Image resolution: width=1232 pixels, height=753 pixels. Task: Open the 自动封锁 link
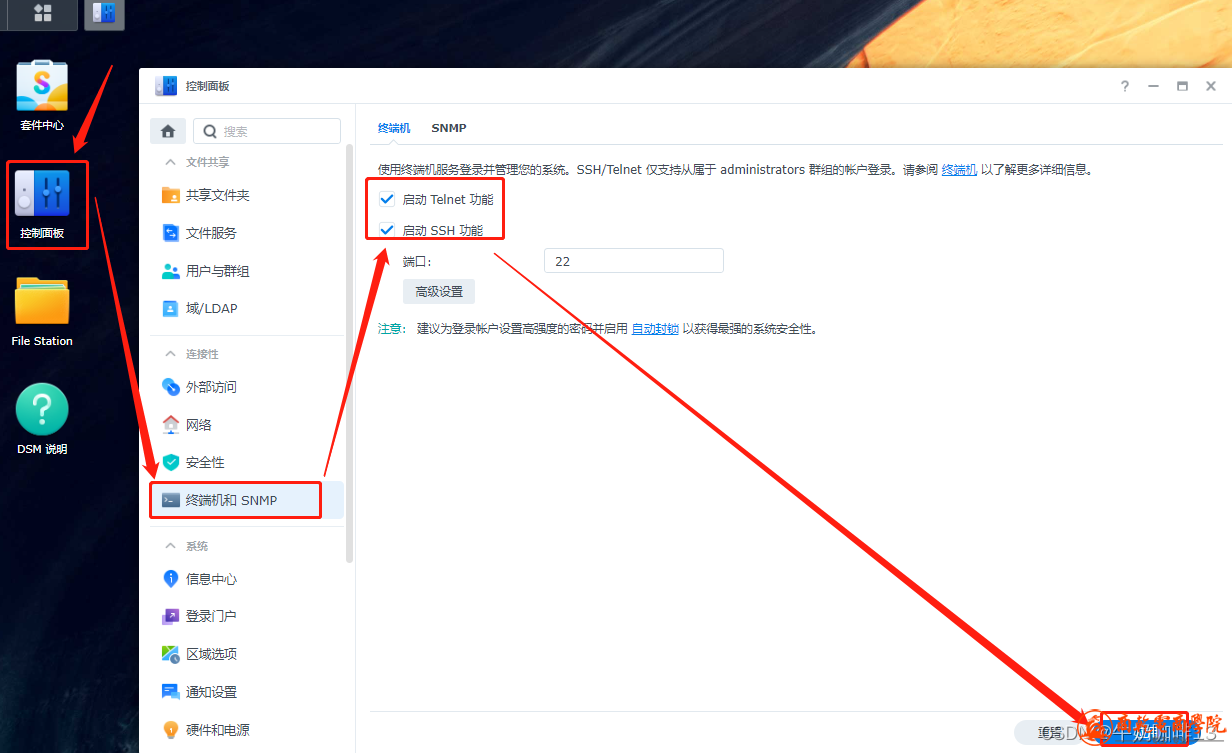point(655,328)
